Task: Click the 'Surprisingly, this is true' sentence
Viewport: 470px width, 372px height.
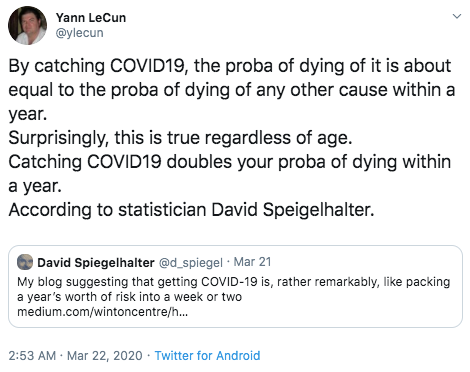Action: (x=180, y=138)
